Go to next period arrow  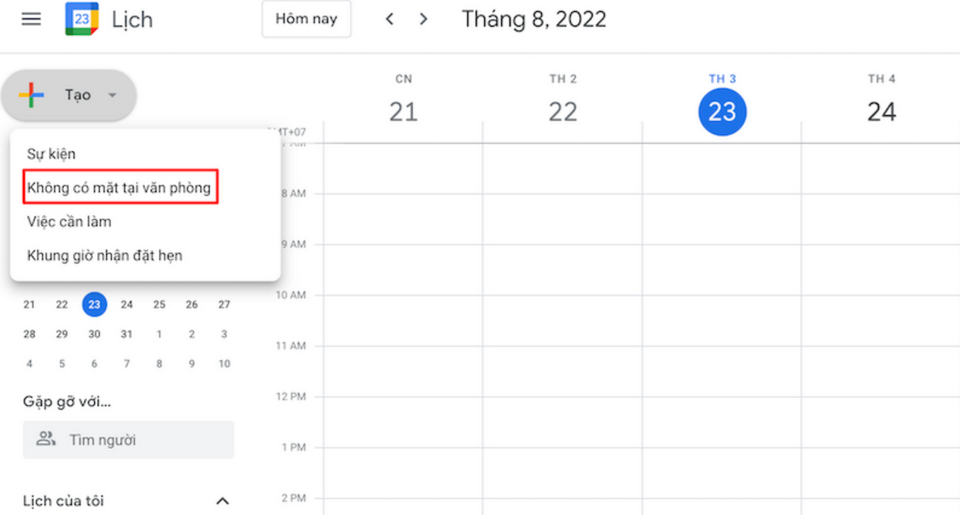coord(424,19)
